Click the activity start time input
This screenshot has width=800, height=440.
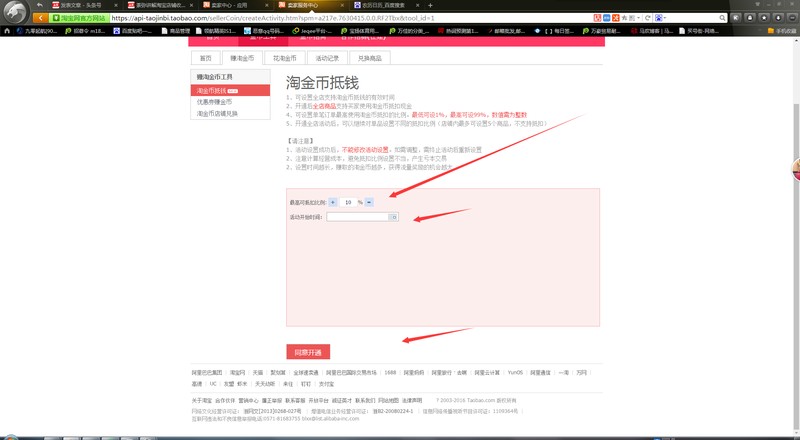coord(362,217)
